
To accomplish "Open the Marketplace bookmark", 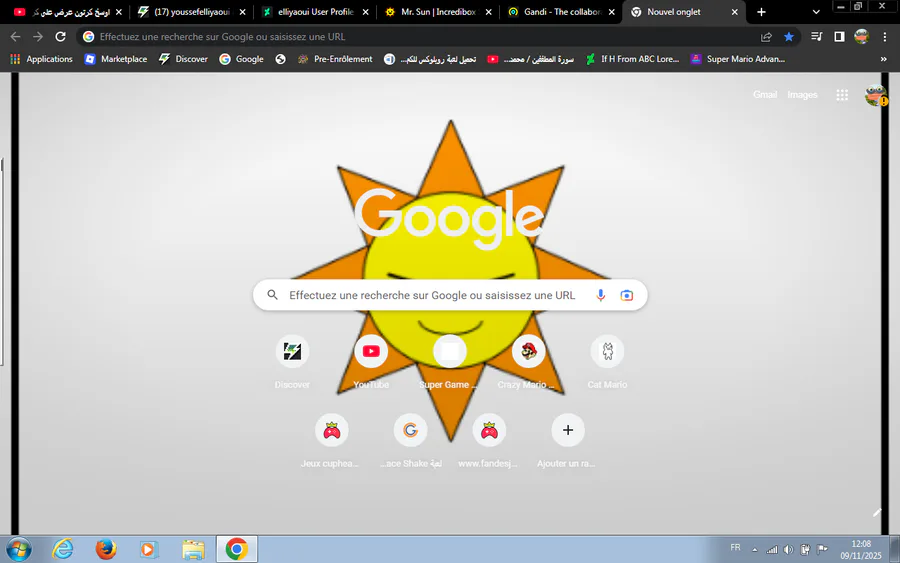I will tap(116, 59).
